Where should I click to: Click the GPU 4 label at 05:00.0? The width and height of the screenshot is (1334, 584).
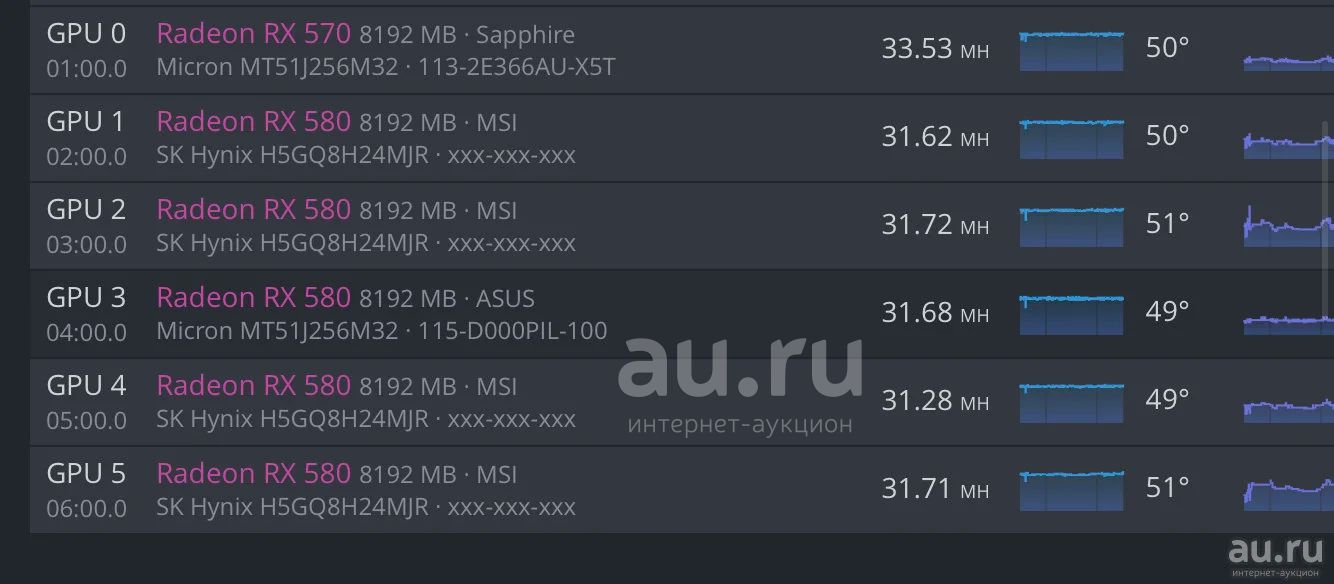click(x=87, y=402)
